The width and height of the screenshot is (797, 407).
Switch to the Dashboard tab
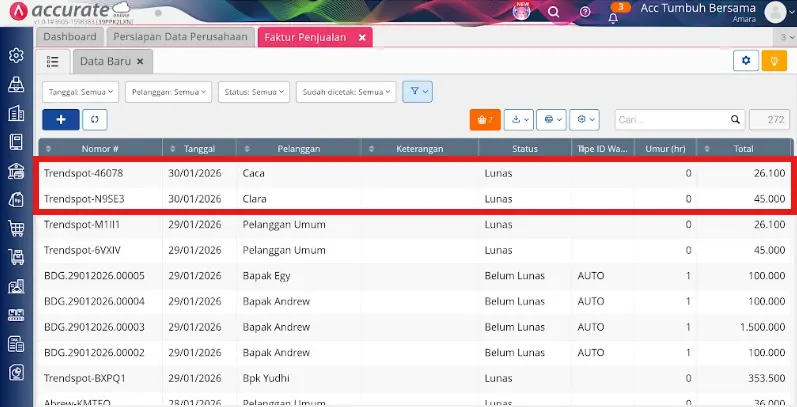(70, 37)
